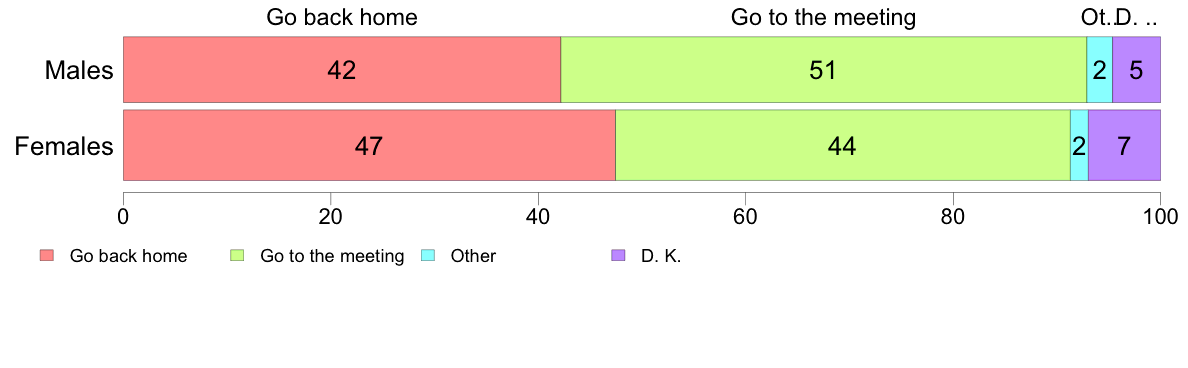
Task: Click the Go to the meeting header above bars
Action: (x=824, y=17)
